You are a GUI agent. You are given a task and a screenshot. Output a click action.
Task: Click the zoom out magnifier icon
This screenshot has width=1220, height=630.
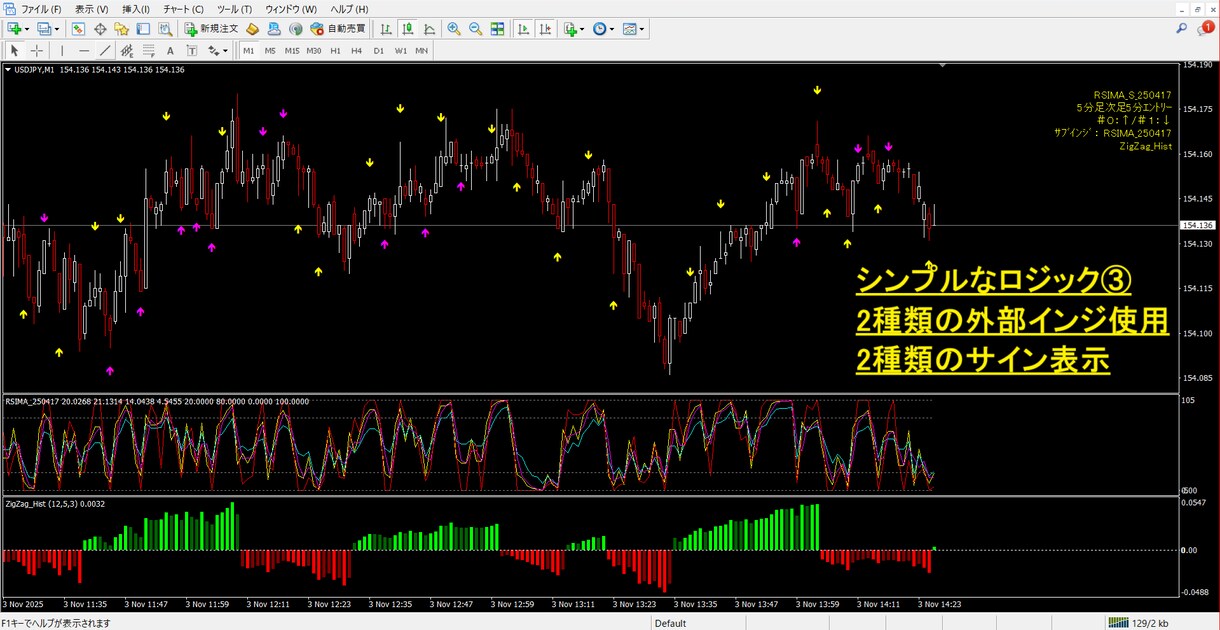click(x=475, y=29)
